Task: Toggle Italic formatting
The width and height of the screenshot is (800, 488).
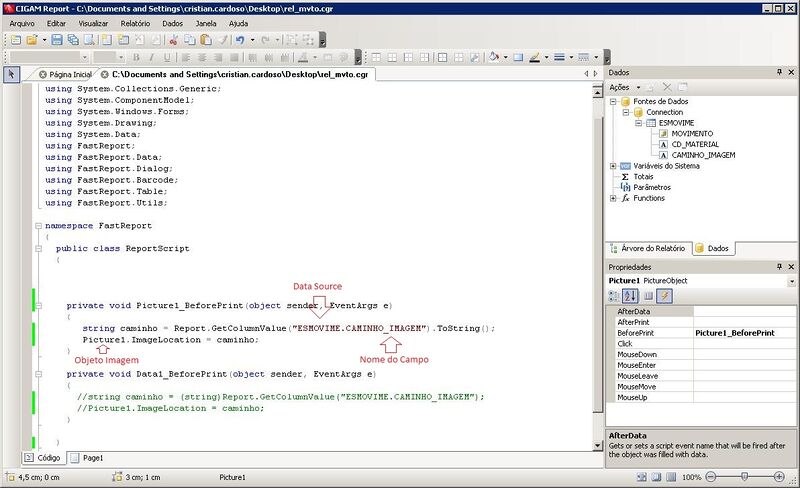Action: 152,57
